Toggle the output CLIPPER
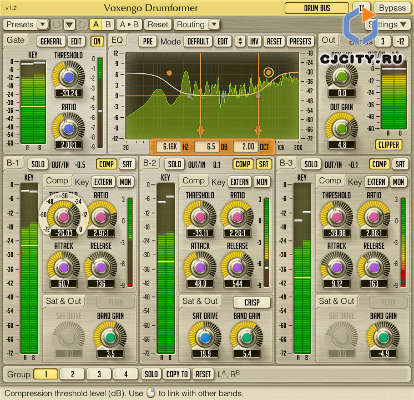414x400 pixels. (389, 145)
